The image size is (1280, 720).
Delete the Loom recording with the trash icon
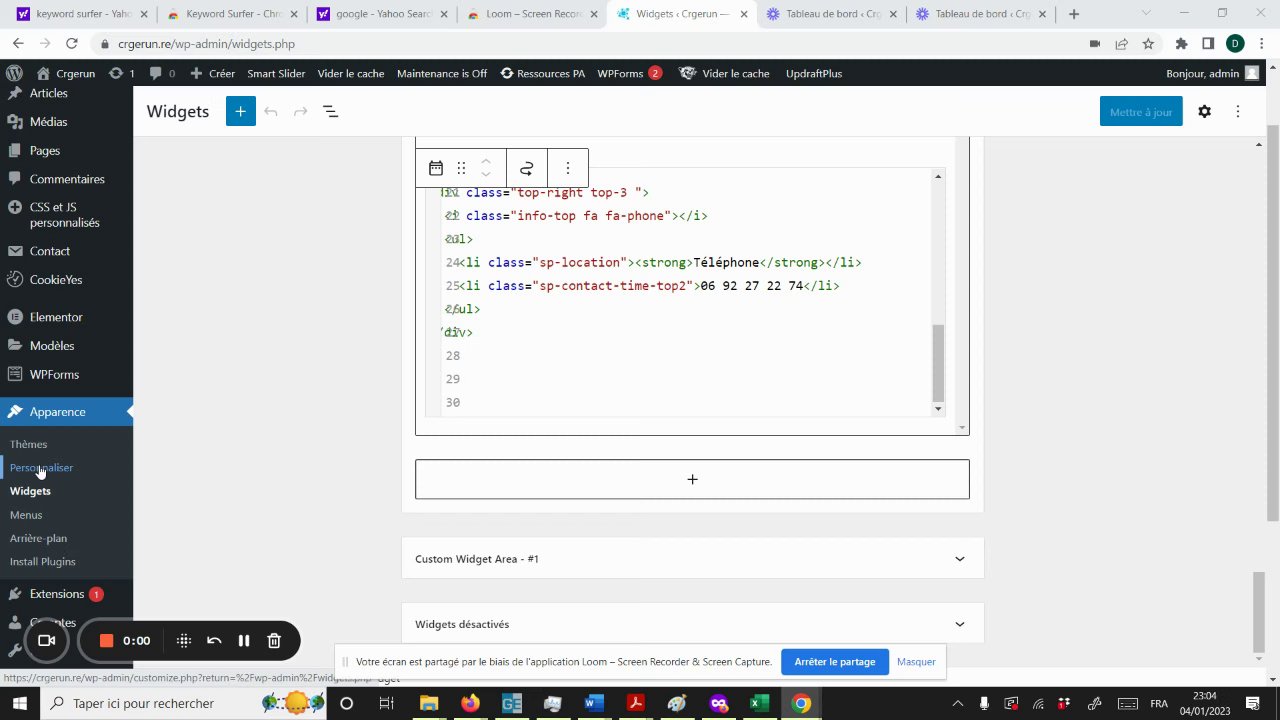coord(274,641)
